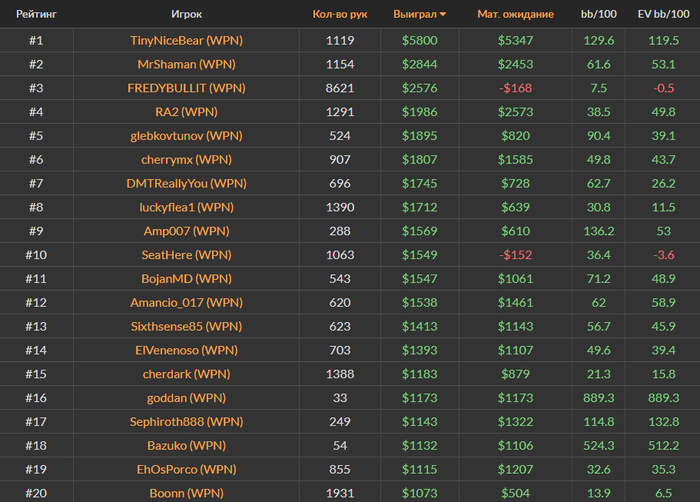Open Amancio_017 (WPN) player link
The image size is (700, 502).
point(187,302)
